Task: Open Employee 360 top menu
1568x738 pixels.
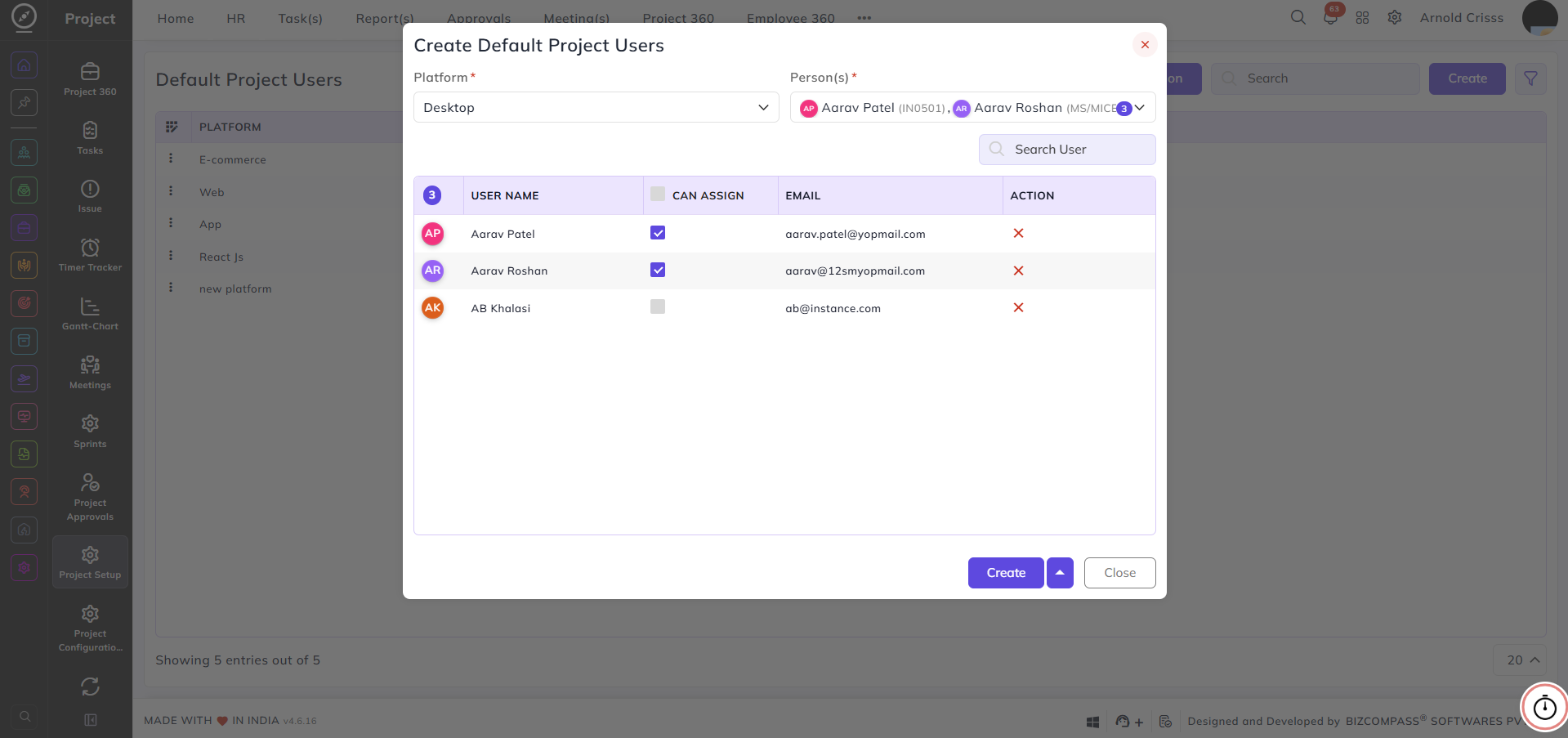Action: point(791,18)
